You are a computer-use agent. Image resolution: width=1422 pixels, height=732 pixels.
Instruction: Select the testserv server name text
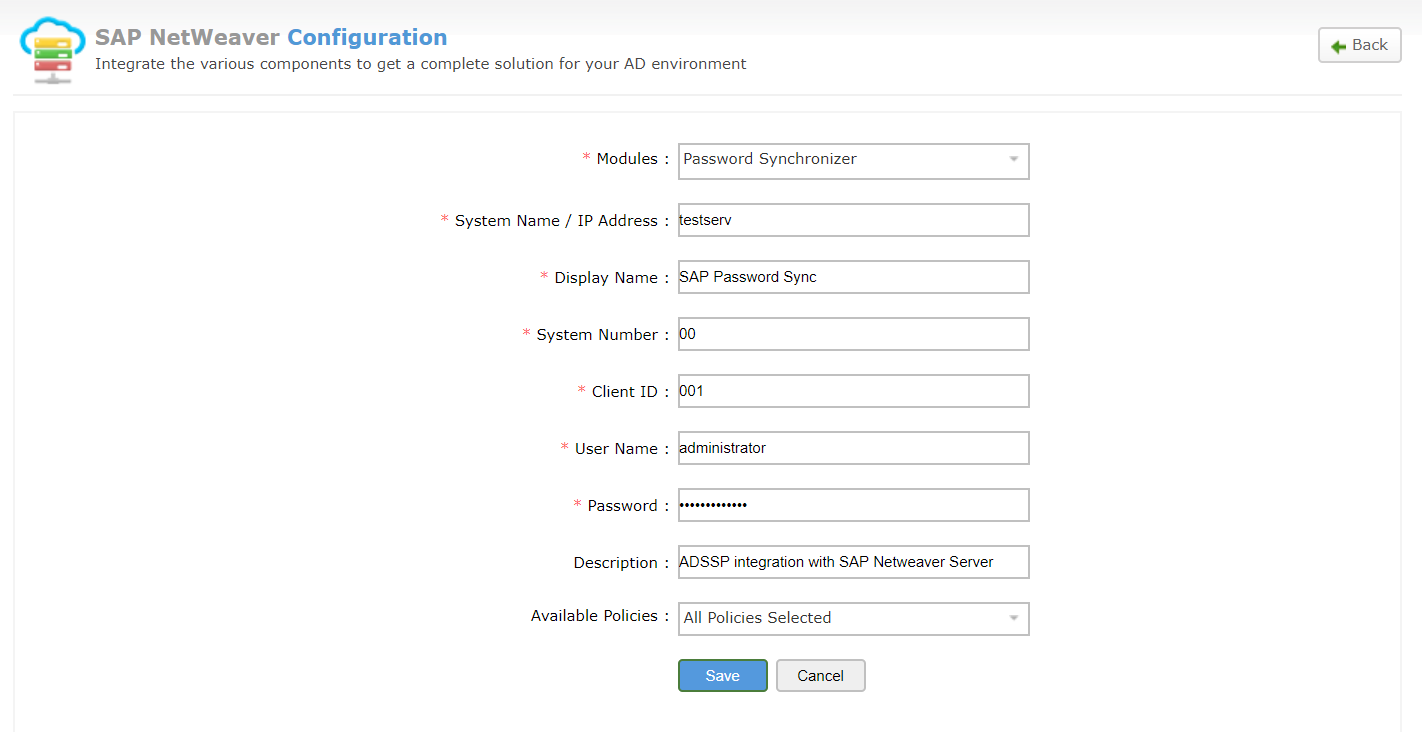click(x=703, y=219)
